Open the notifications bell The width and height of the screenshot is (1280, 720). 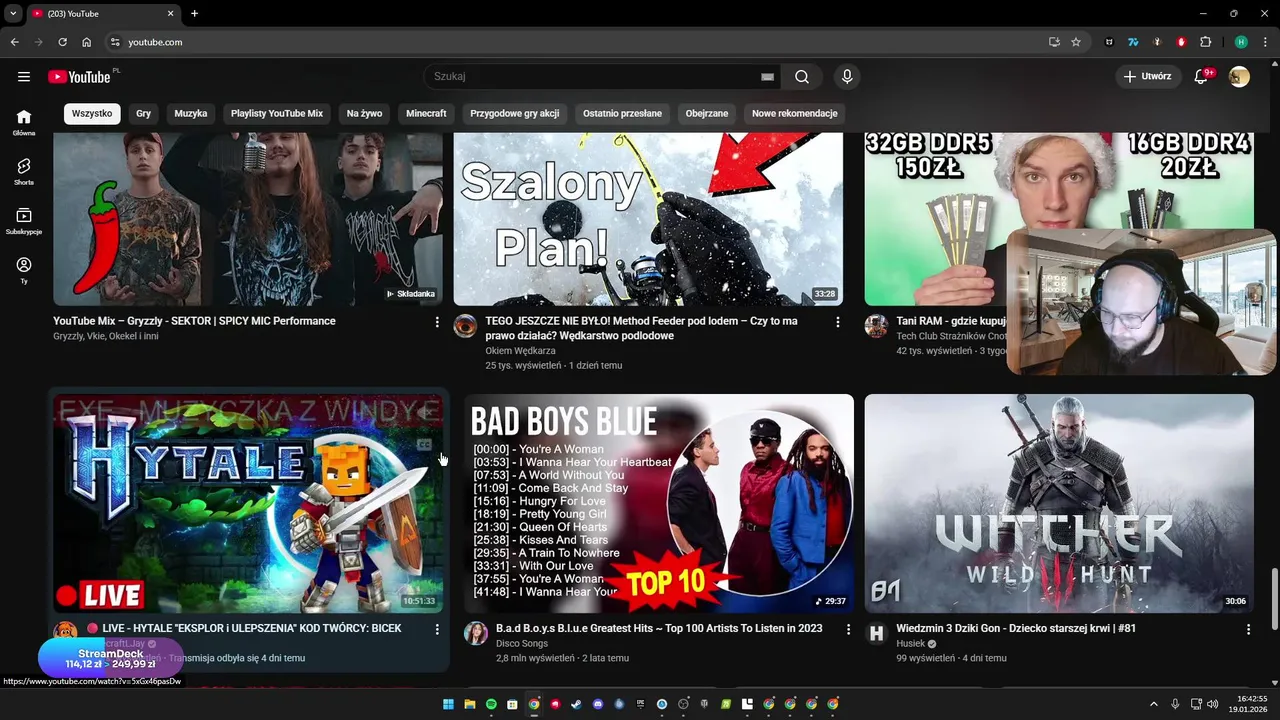pos(1202,77)
